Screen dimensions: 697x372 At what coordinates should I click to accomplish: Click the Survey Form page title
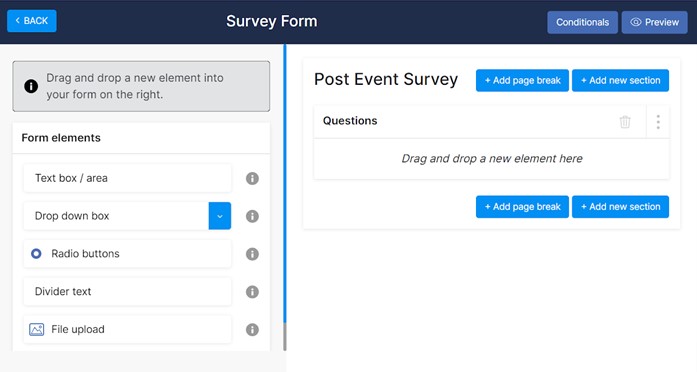tap(272, 21)
